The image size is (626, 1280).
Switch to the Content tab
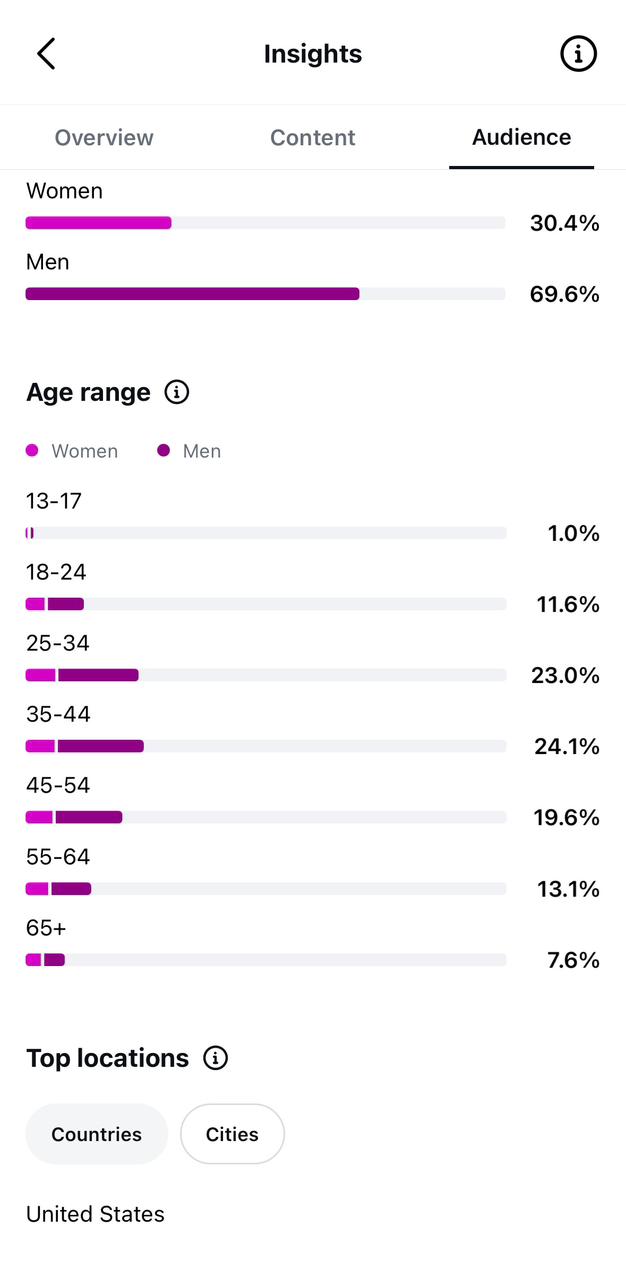(313, 138)
